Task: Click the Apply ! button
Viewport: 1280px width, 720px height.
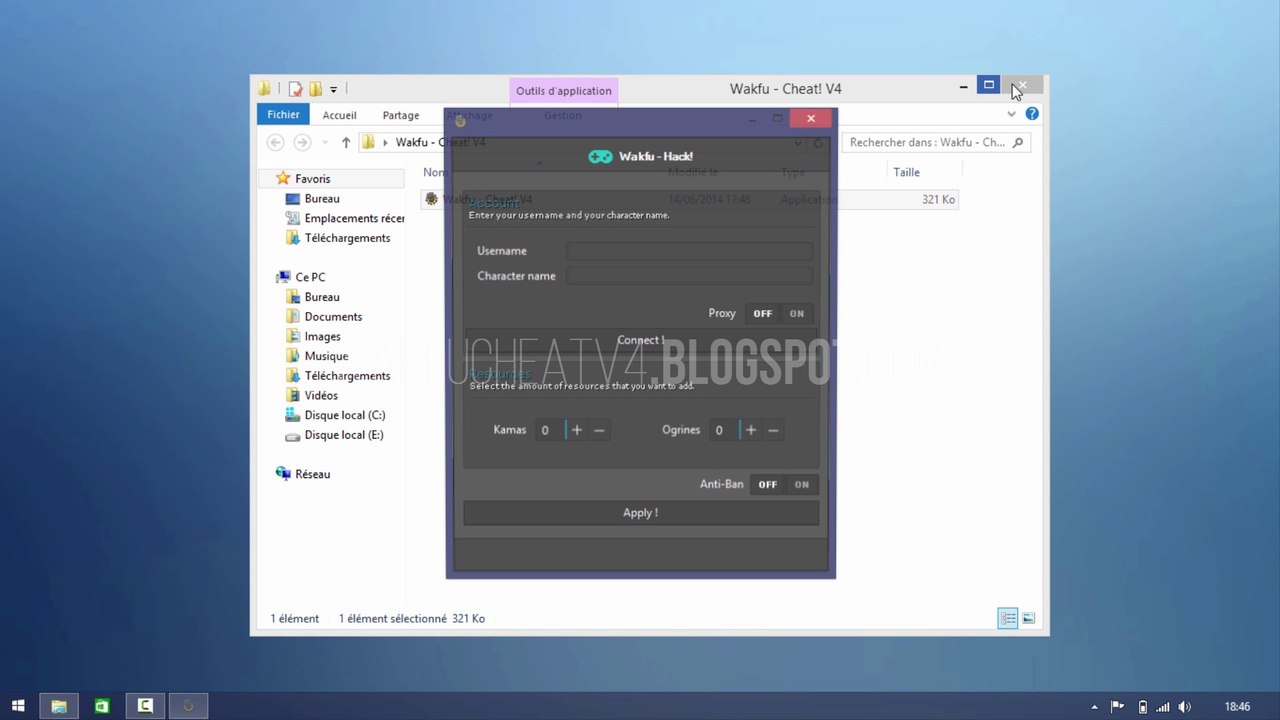Action: coord(641,513)
